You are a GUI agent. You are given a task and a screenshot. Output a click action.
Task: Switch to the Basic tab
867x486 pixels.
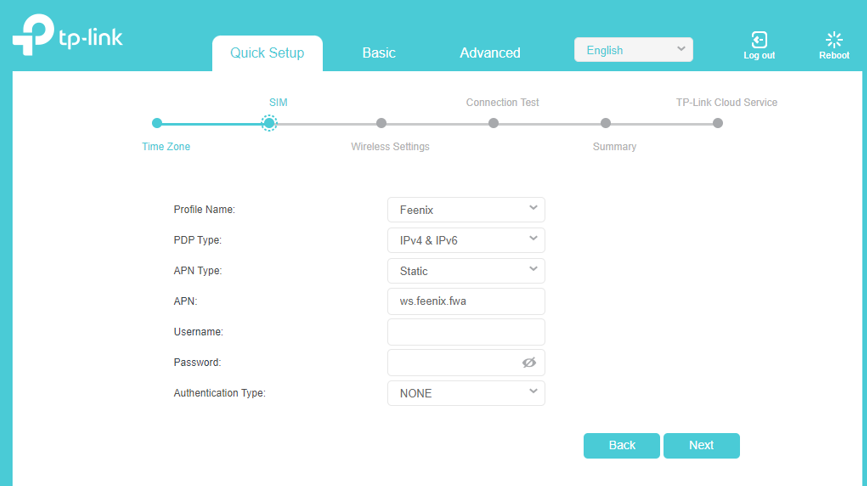pos(379,53)
